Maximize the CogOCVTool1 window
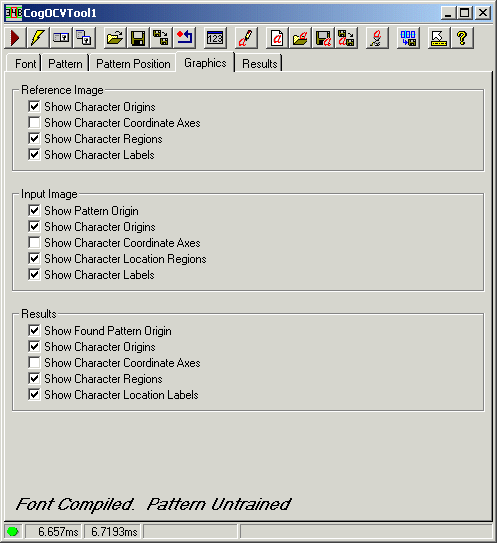This screenshot has height=543, width=497. coord(464,13)
